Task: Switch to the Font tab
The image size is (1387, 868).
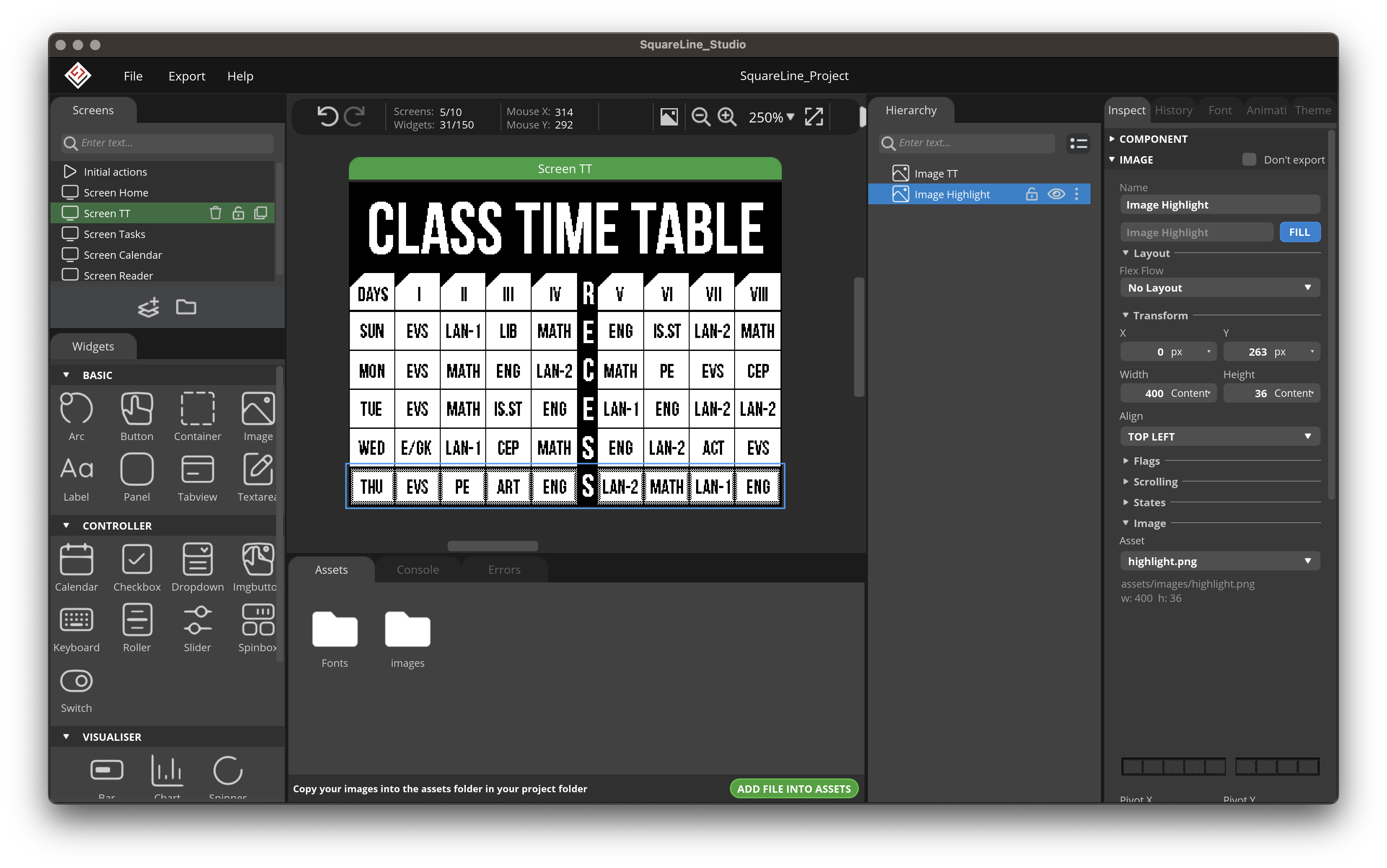Action: click(x=1219, y=110)
